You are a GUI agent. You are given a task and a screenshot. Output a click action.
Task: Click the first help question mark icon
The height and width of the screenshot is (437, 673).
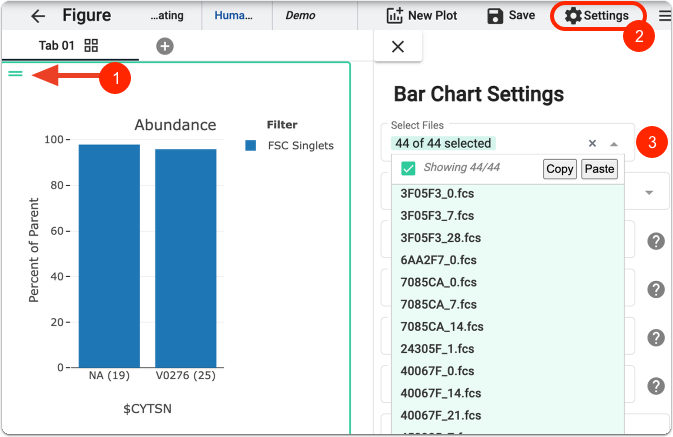[x=656, y=241]
